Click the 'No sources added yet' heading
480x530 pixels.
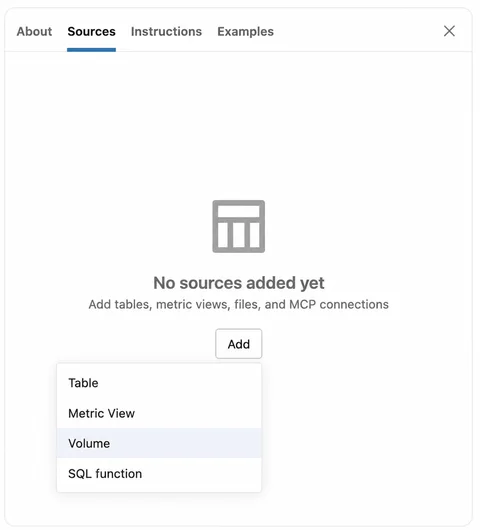(239, 283)
